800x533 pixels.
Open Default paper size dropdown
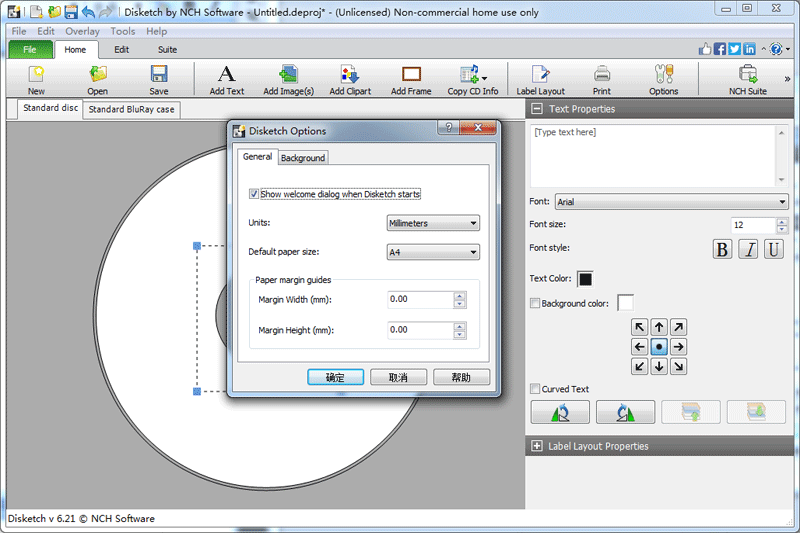433,252
